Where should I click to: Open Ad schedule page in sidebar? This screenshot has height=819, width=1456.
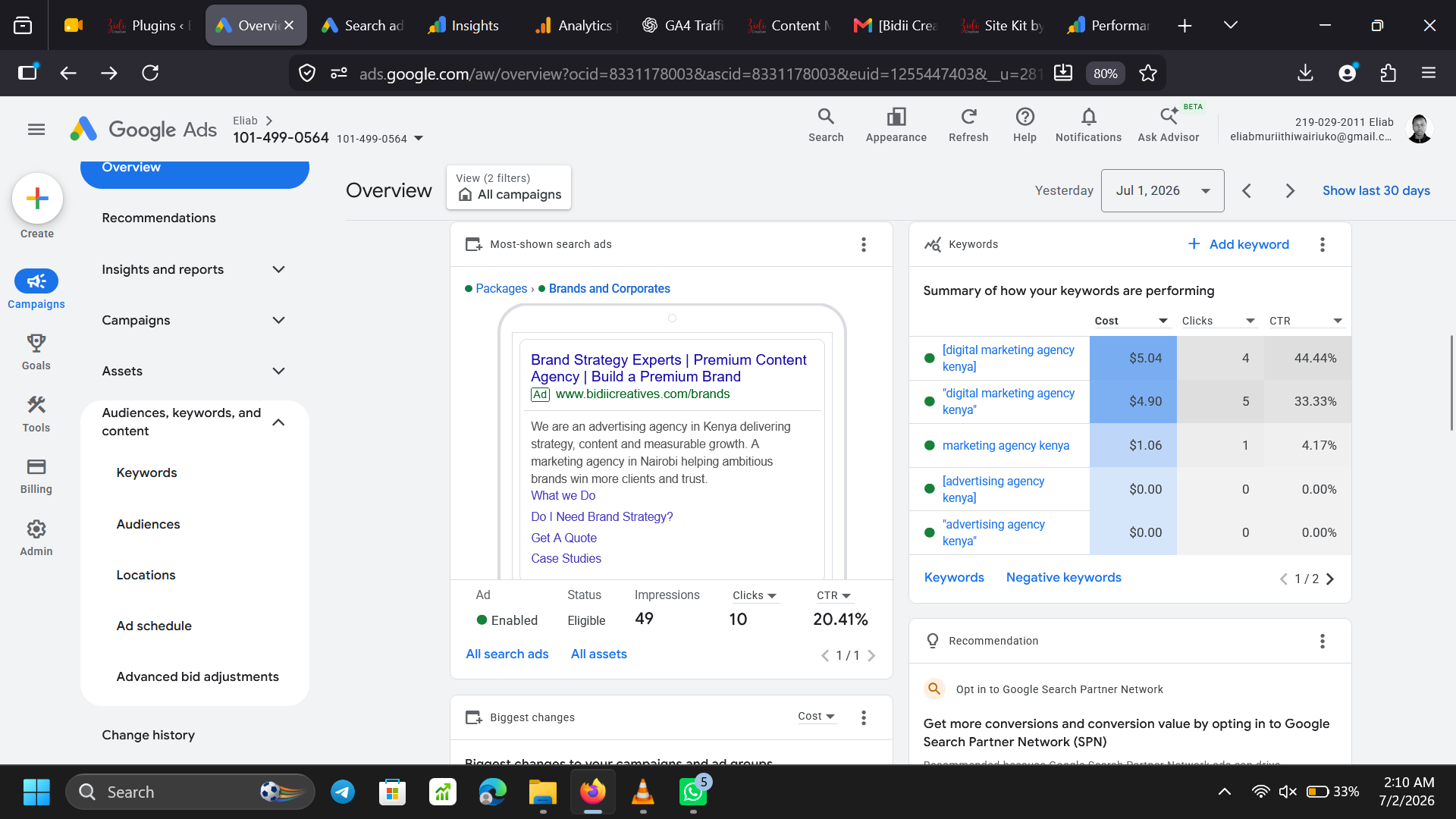154,626
